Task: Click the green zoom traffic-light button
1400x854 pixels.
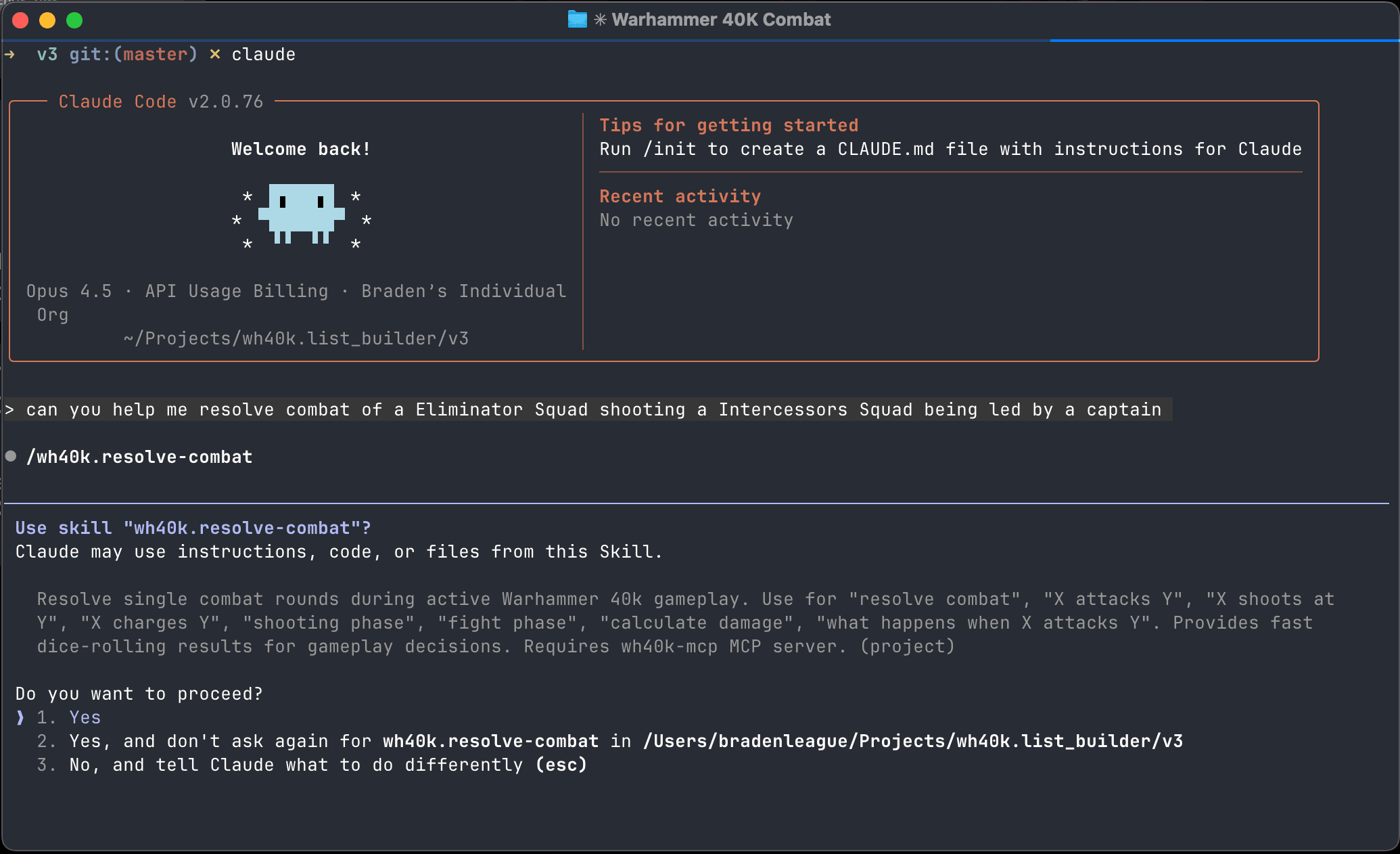Action: [74, 20]
